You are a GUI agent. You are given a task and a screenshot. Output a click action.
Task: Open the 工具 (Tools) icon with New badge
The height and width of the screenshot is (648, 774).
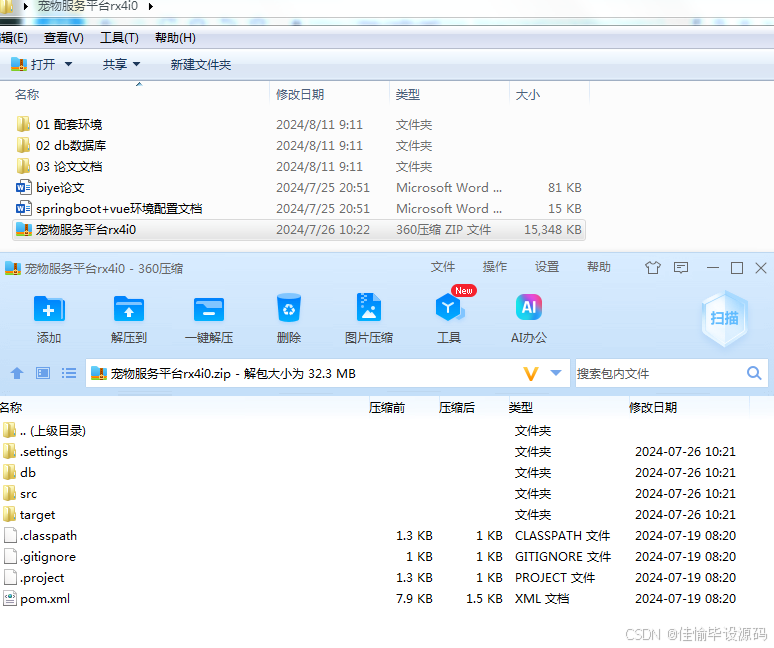coord(449,307)
